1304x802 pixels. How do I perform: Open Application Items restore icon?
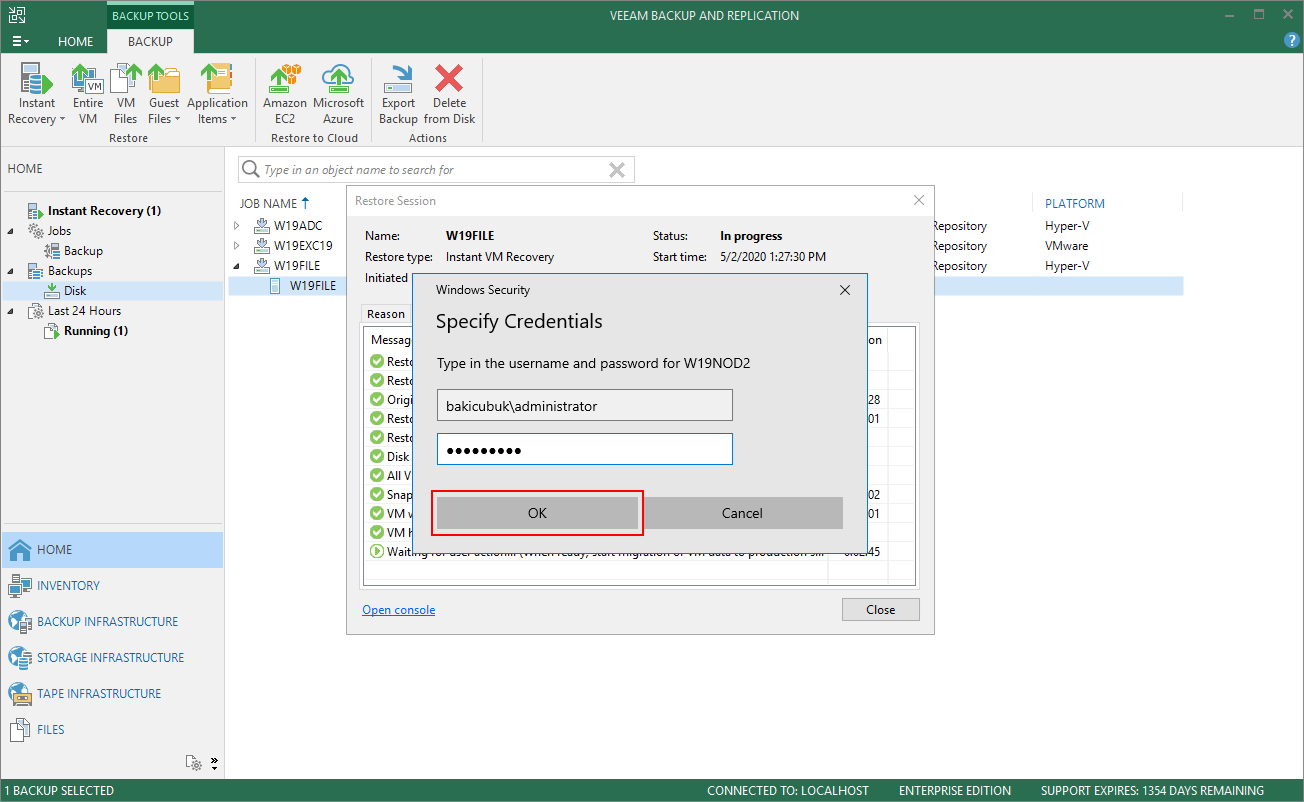tap(217, 94)
